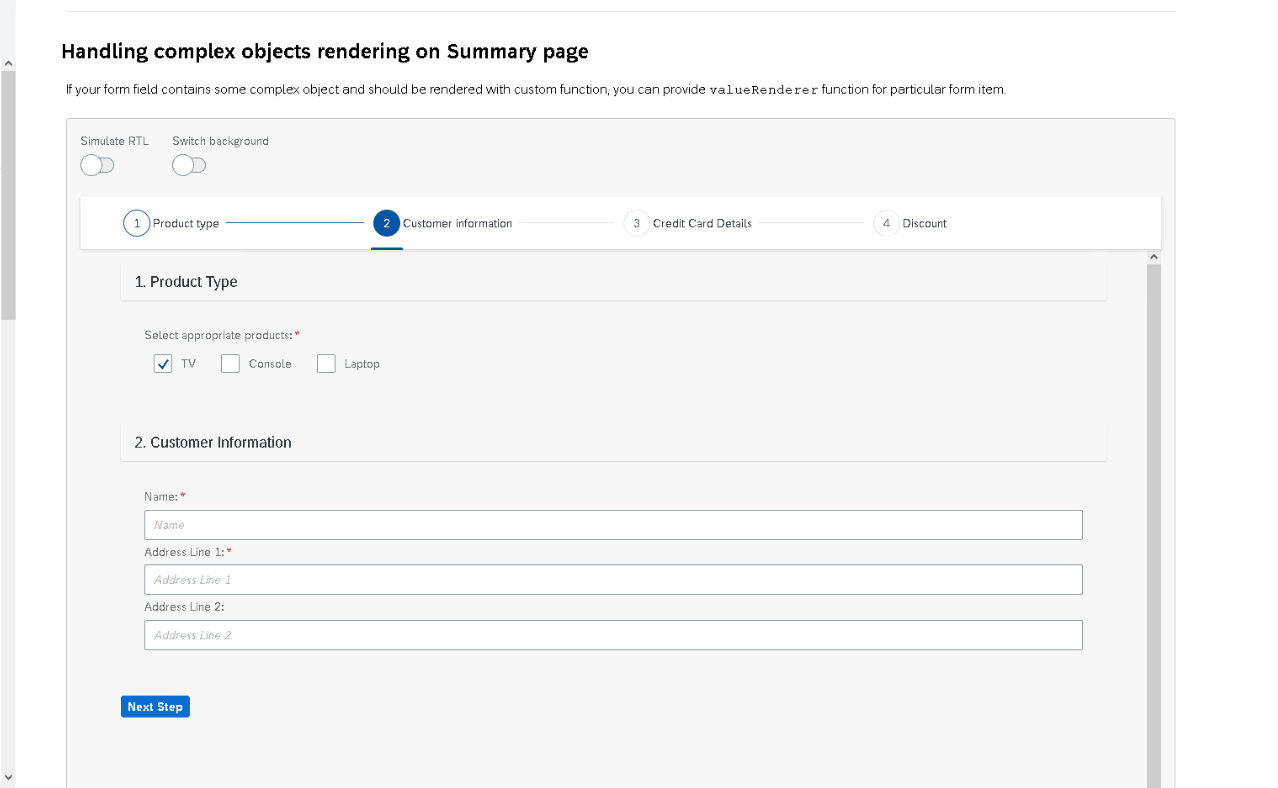Click the 2. Customer Information section header

pyautogui.click(x=213, y=442)
